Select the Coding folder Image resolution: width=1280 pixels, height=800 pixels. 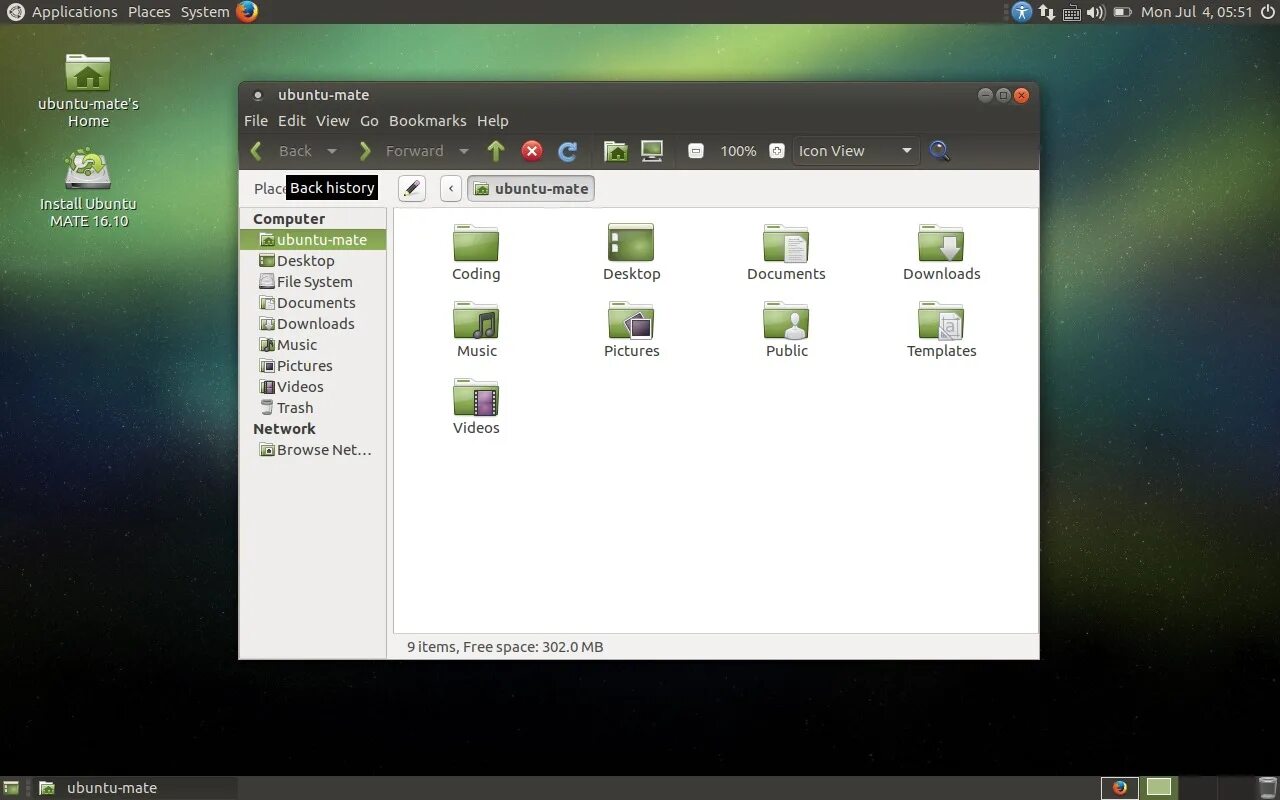[x=476, y=253]
